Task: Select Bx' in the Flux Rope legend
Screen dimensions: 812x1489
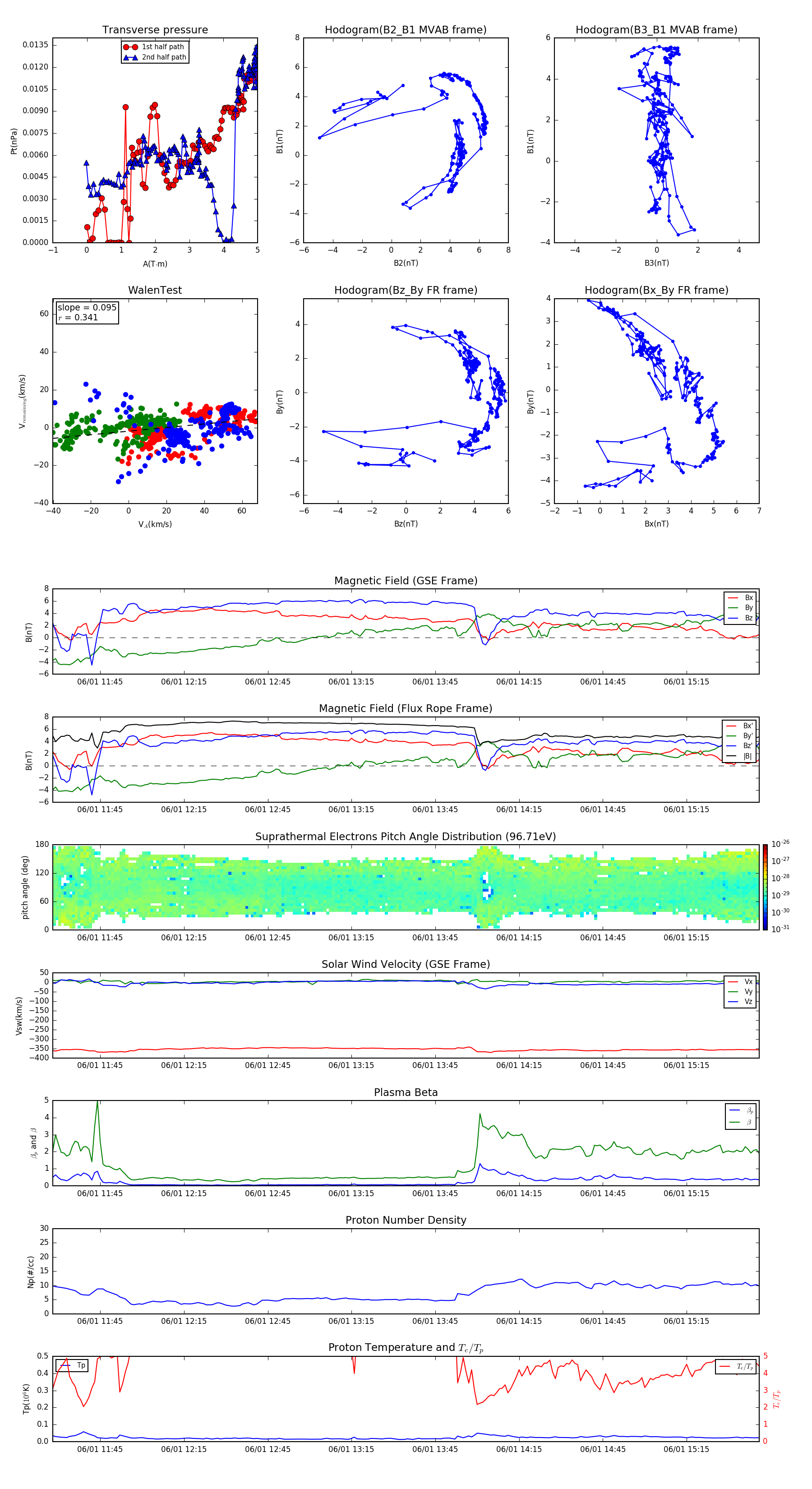Action: 739,726
